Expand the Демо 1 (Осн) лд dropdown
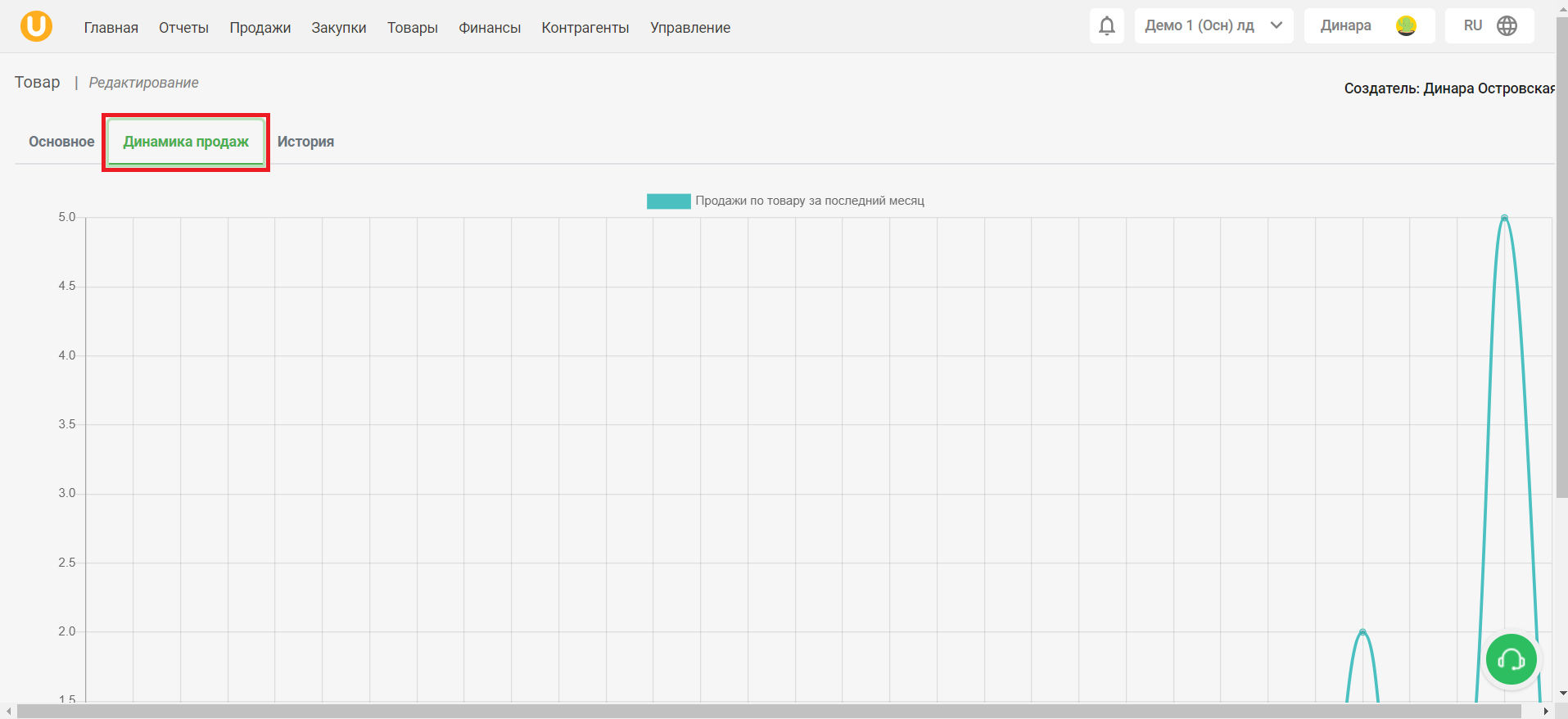The width and height of the screenshot is (1568, 719). tap(1213, 25)
